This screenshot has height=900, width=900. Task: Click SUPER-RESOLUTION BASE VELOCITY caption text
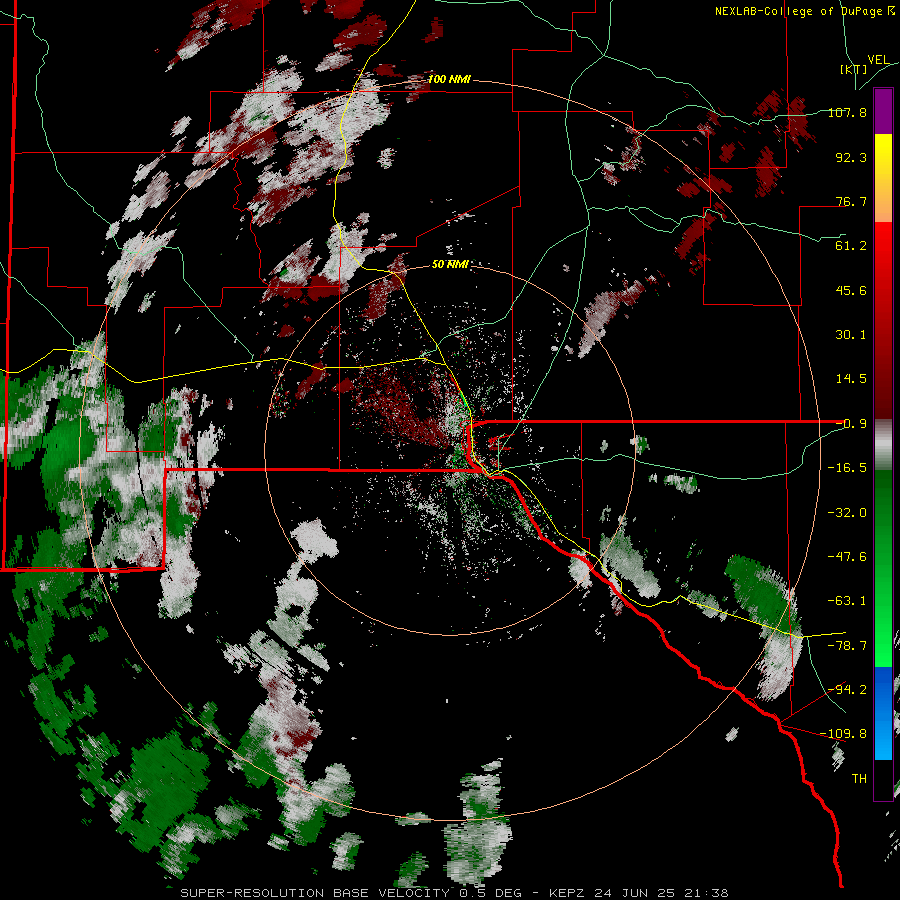point(317,893)
